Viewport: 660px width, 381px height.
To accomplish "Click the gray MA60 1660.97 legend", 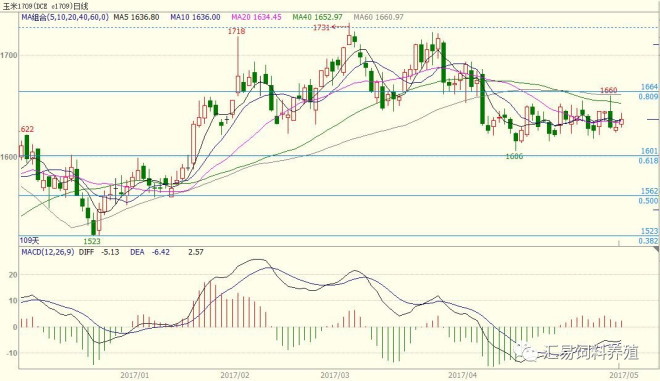I will (x=378, y=17).
